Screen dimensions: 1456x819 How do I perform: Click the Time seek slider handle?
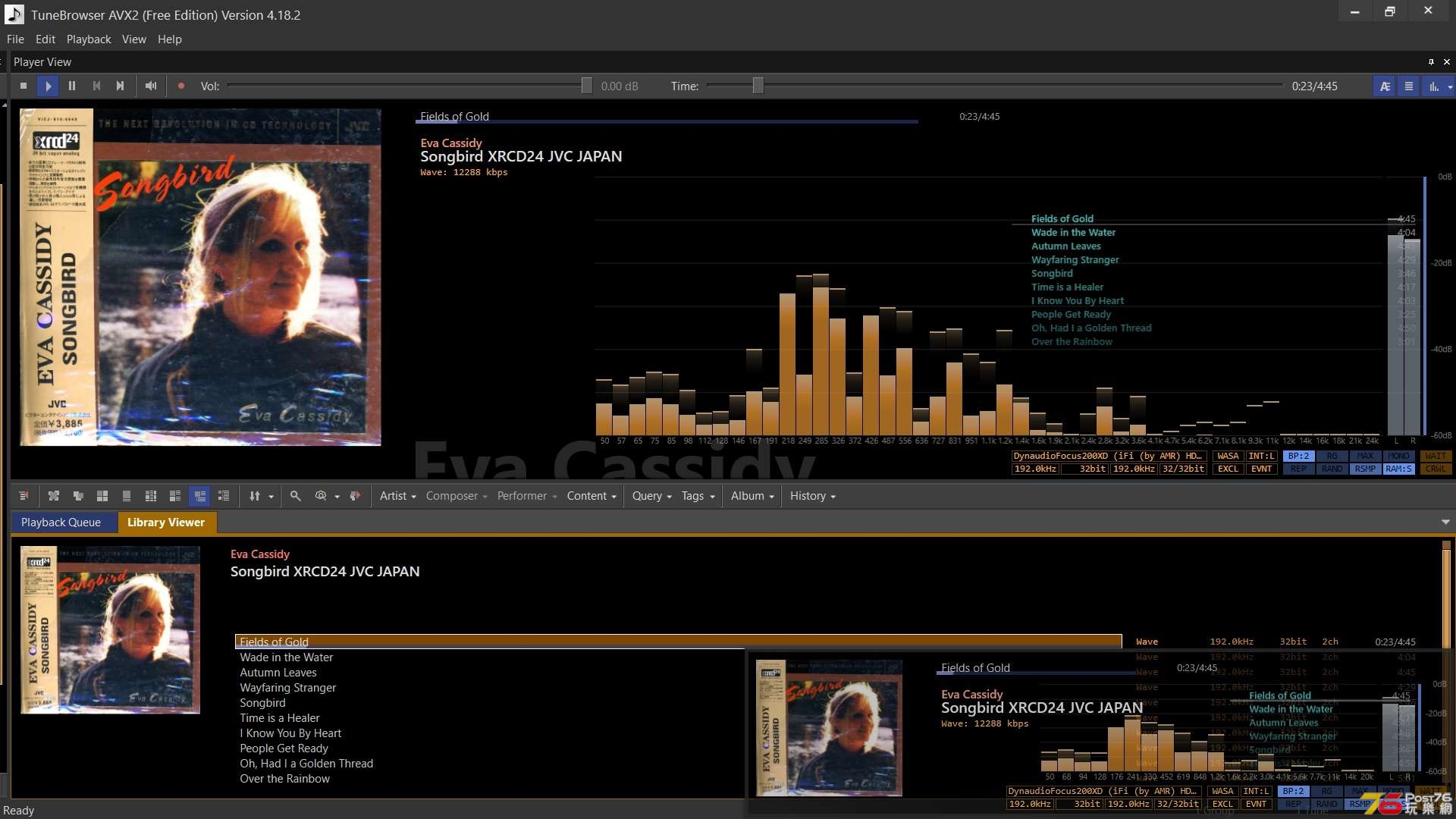point(758,86)
